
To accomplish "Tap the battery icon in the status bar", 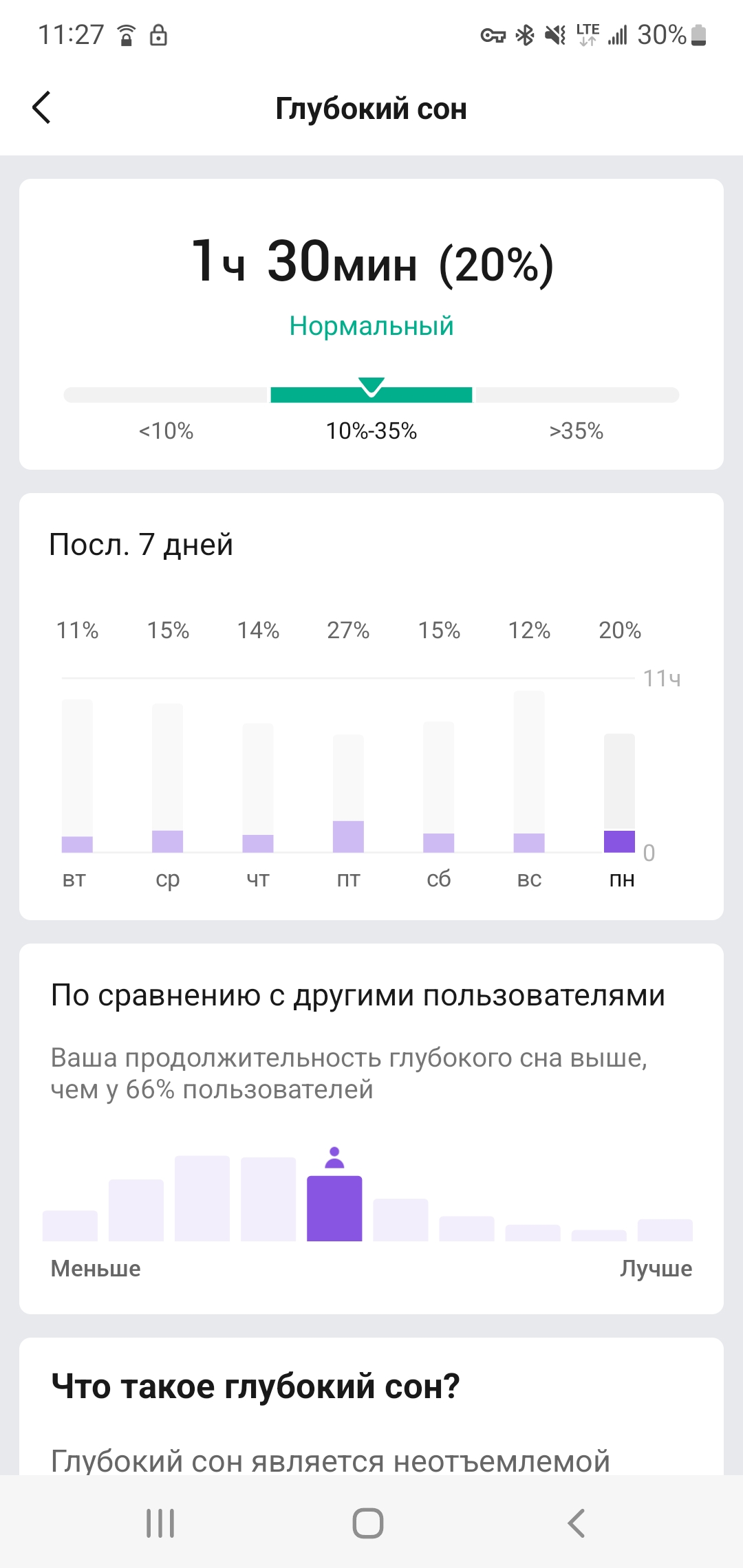I will [x=698, y=34].
